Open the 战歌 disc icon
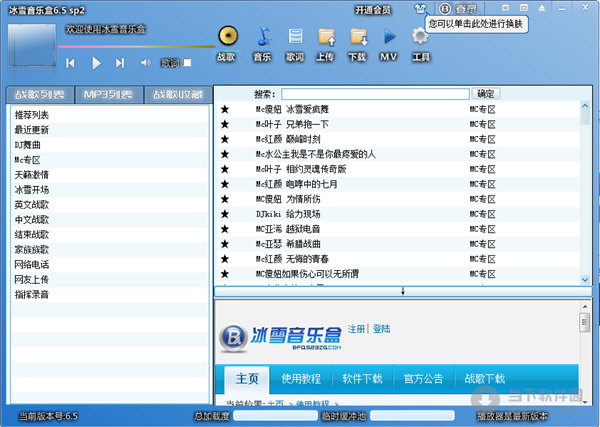This screenshot has width=600, height=427. [x=228, y=36]
